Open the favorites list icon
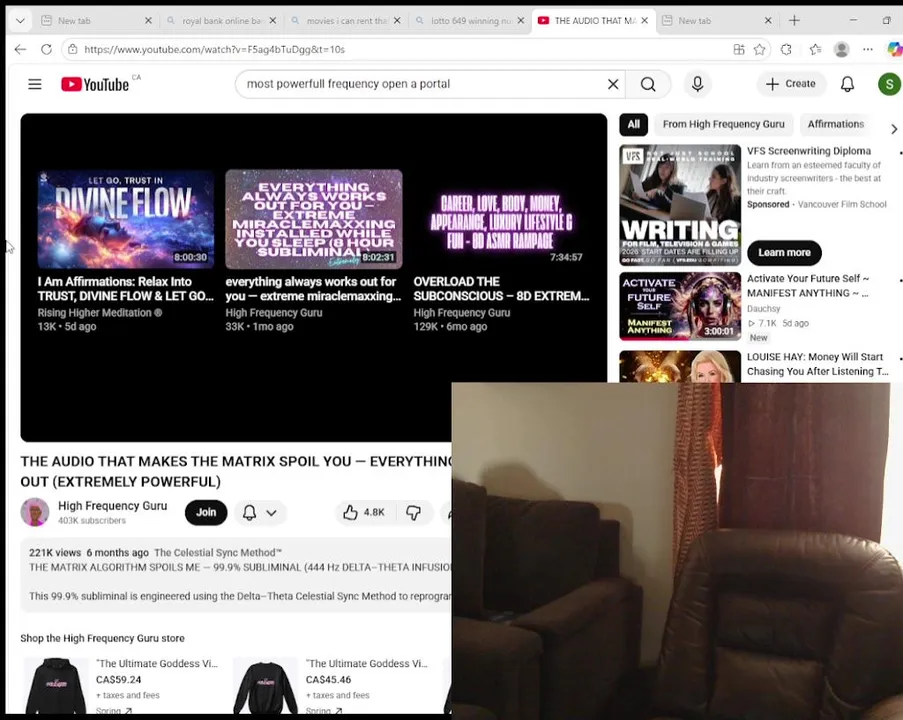This screenshot has height=720, width=903. click(x=815, y=50)
